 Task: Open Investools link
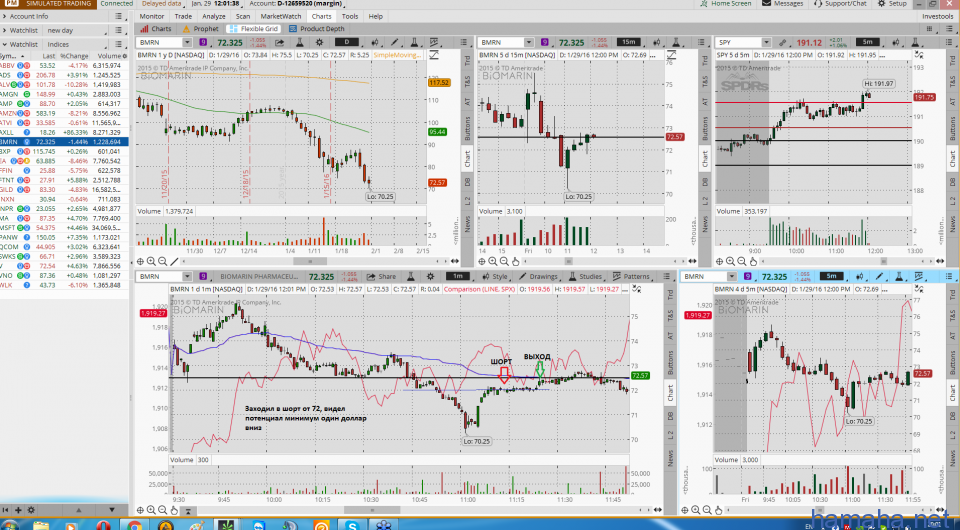(938, 17)
